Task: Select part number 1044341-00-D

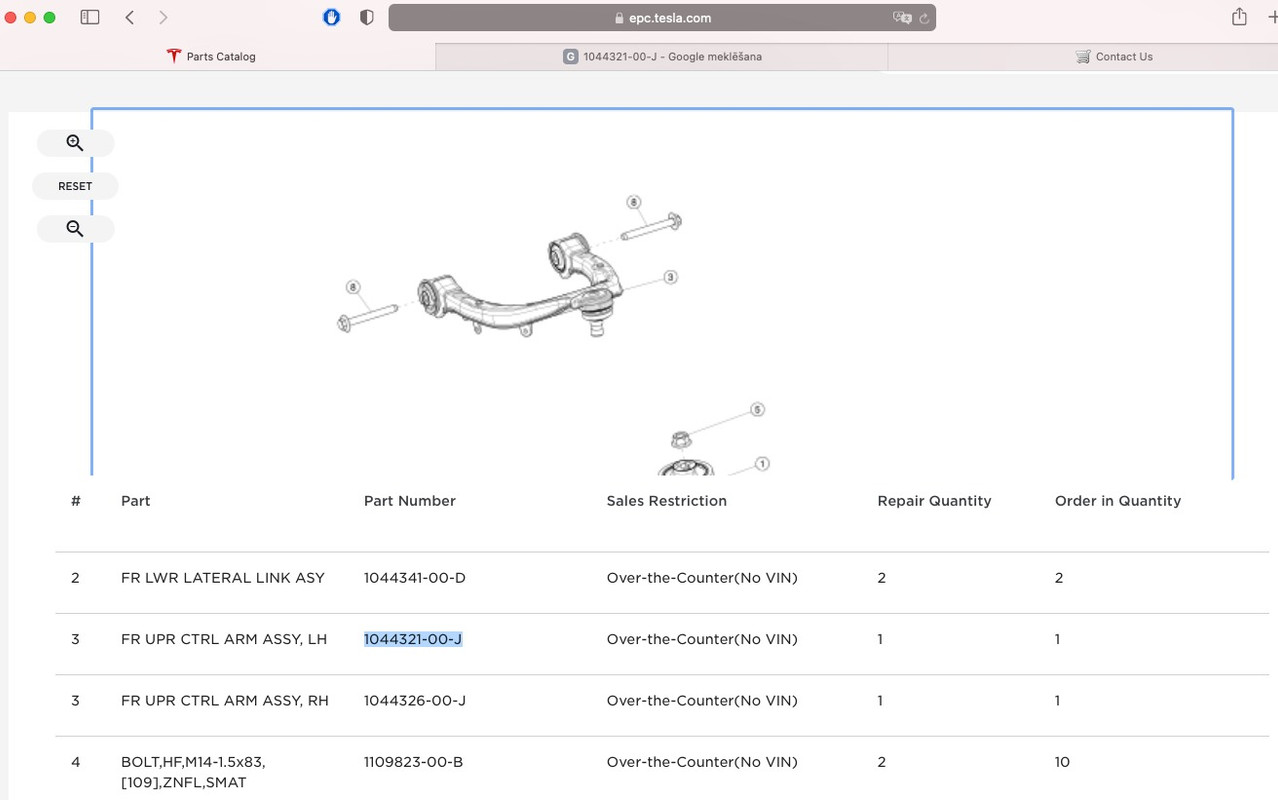Action: click(415, 578)
